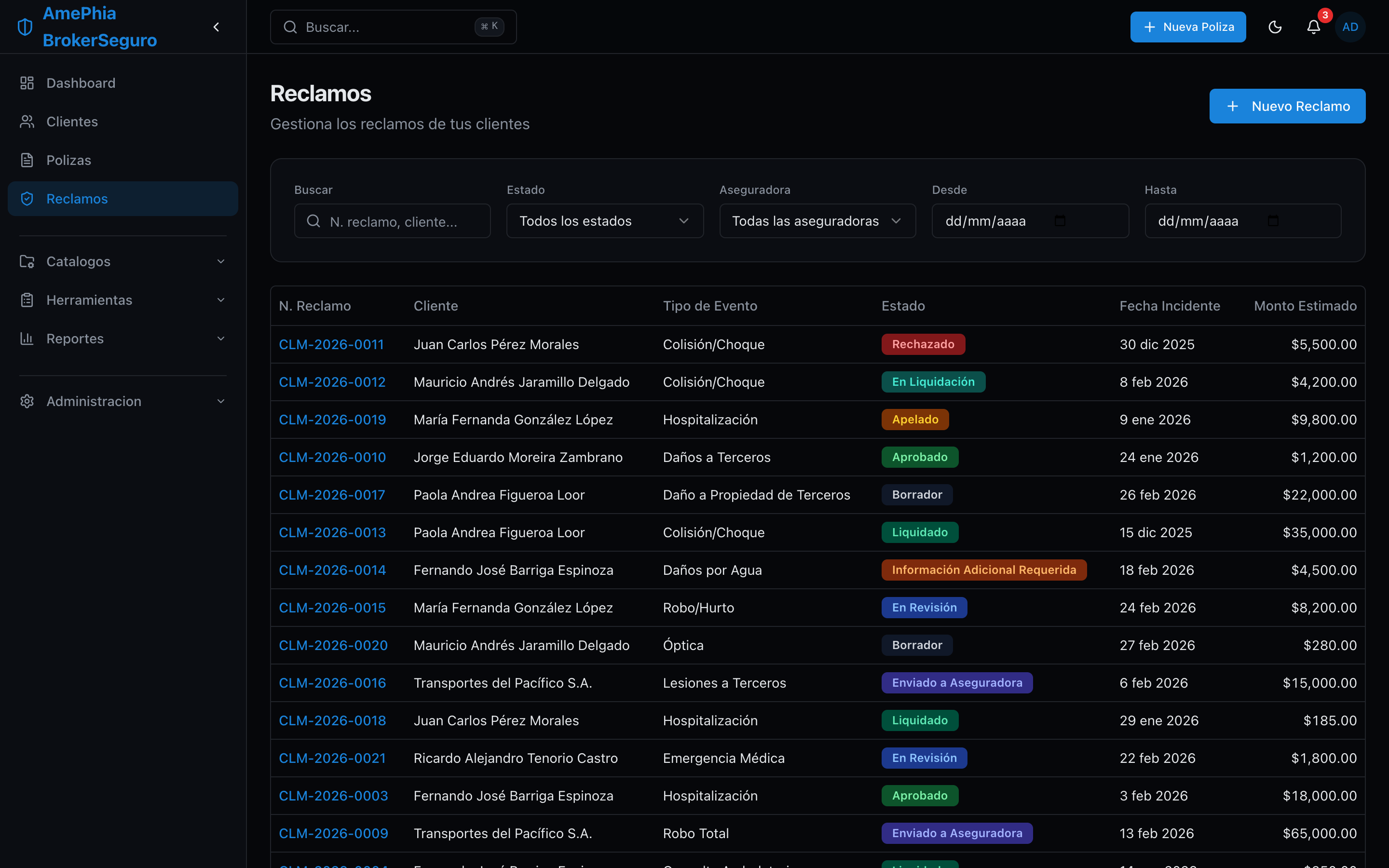
Task: Open Polizas in the sidebar
Action: pos(123,160)
